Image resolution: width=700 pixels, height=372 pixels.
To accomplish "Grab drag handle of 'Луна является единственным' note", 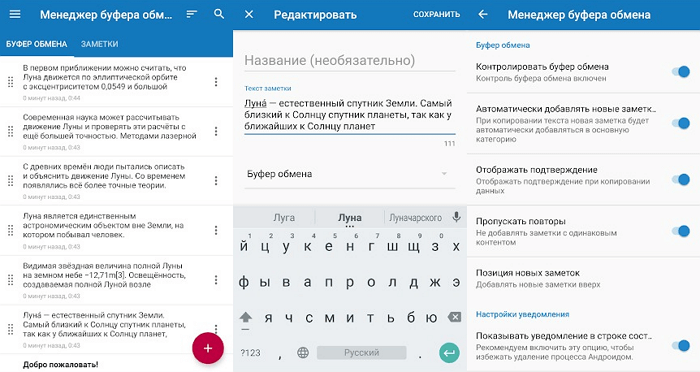I will click(x=11, y=230).
